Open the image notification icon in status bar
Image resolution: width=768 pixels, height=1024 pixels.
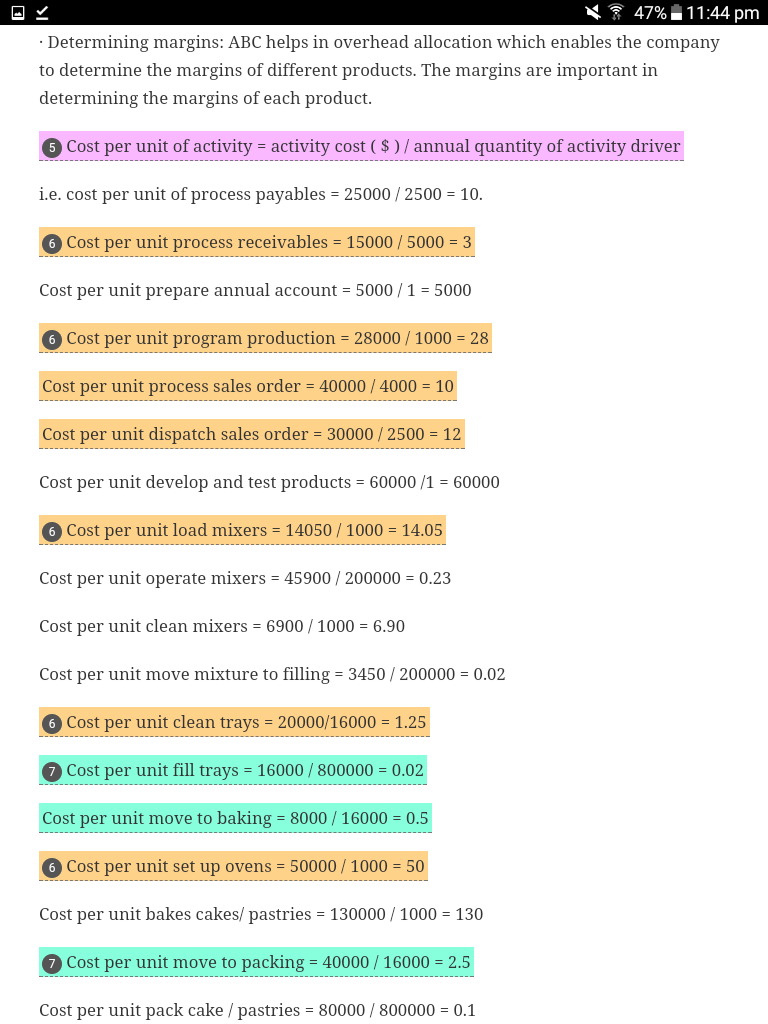18,12
